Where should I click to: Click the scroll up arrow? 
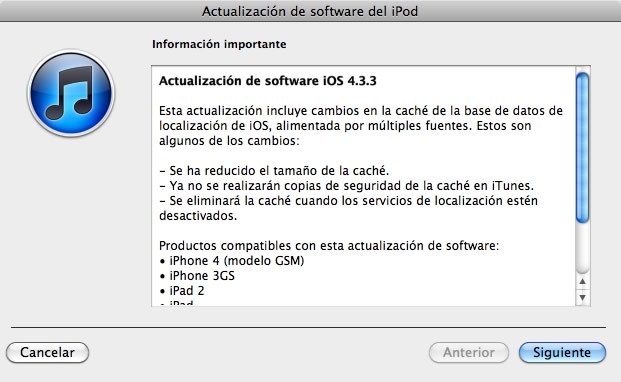pyautogui.click(x=582, y=281)
